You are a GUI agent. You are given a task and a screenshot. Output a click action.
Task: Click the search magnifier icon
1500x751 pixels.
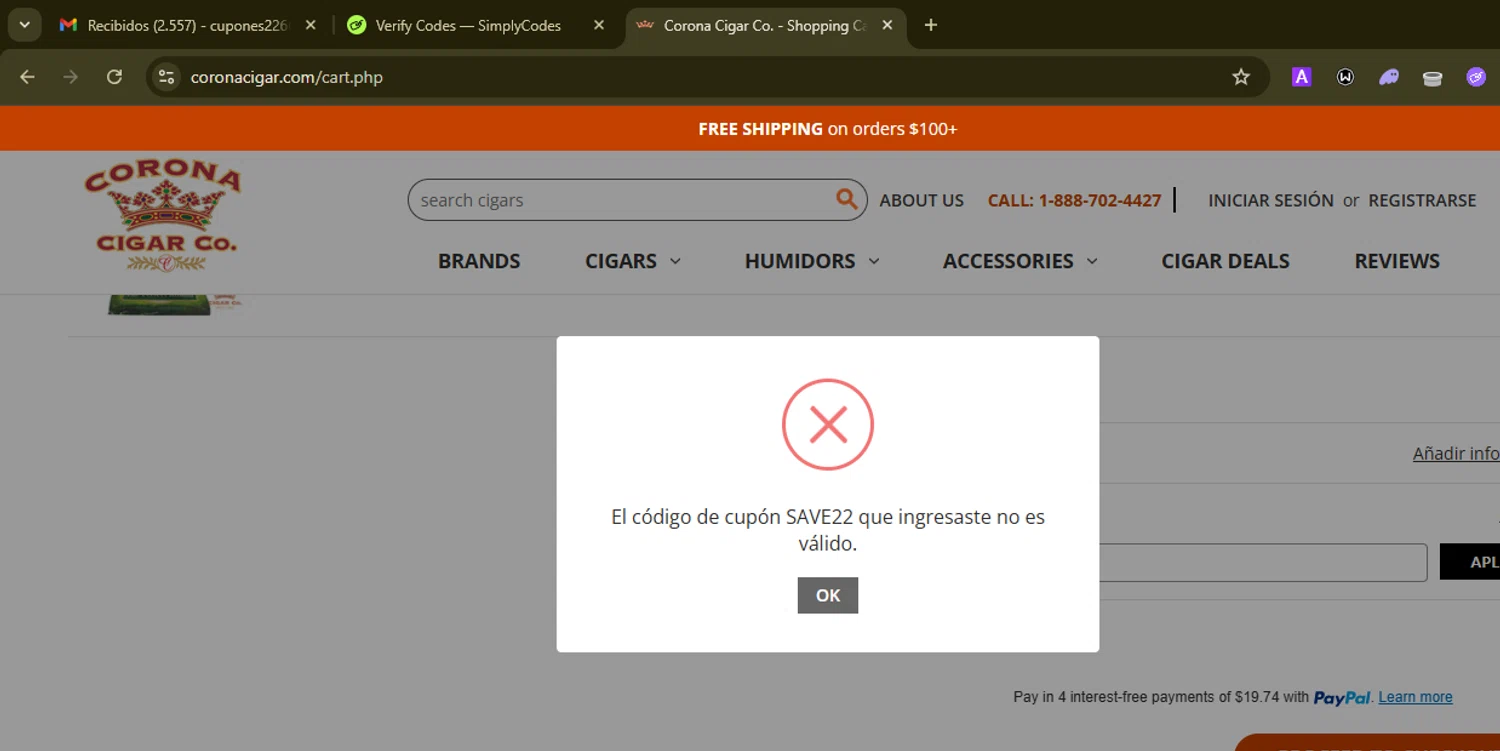click(x=846, y=199)
